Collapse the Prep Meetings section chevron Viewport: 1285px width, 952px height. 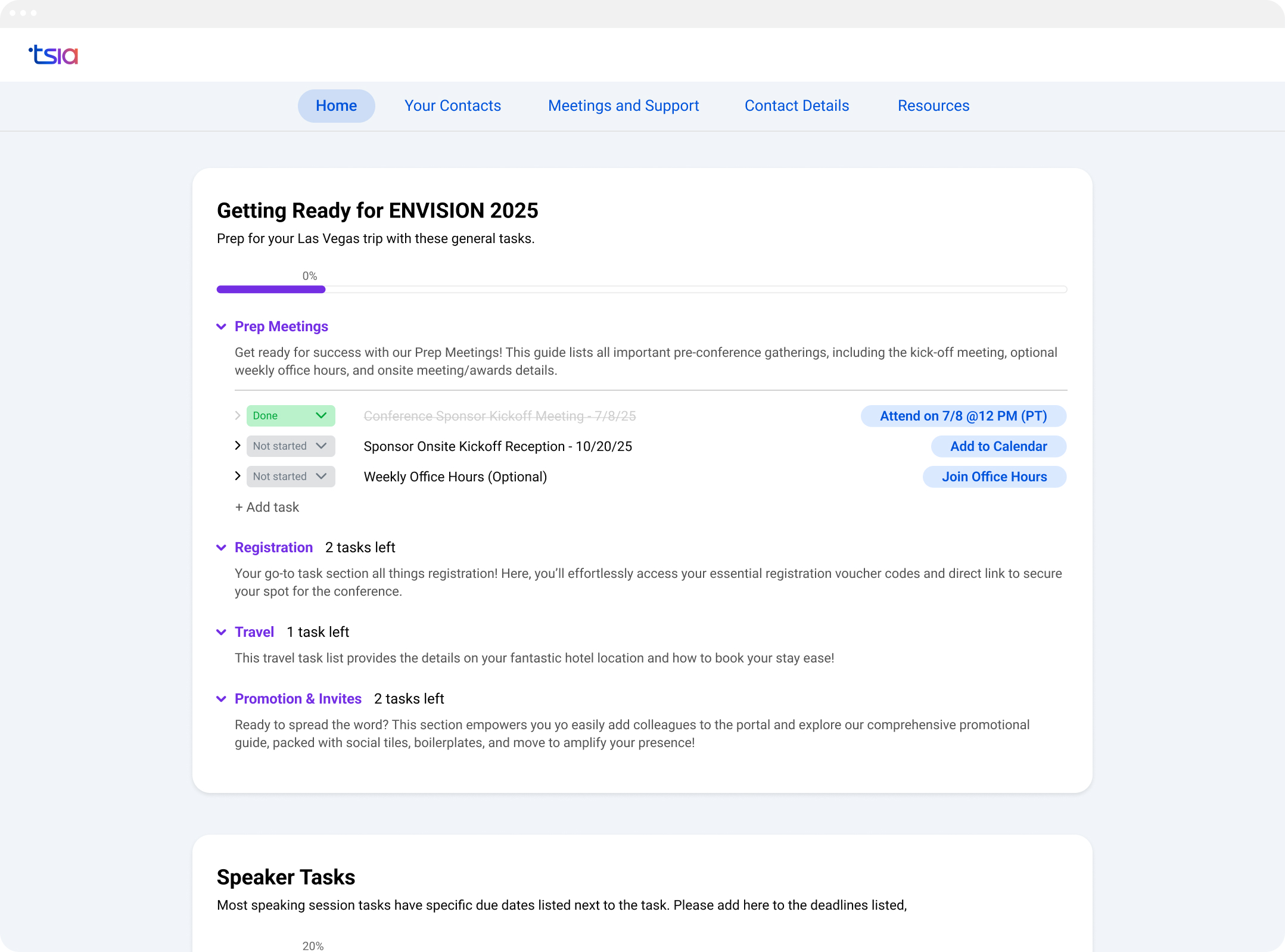[x=221, y=326]
